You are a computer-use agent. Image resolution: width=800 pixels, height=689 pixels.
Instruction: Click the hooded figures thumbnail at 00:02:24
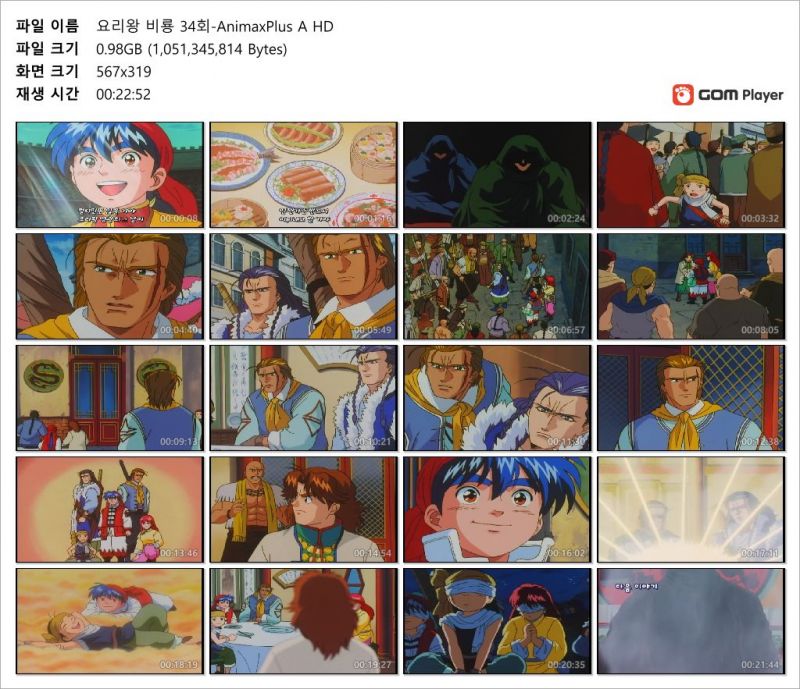tap(497, 175)
